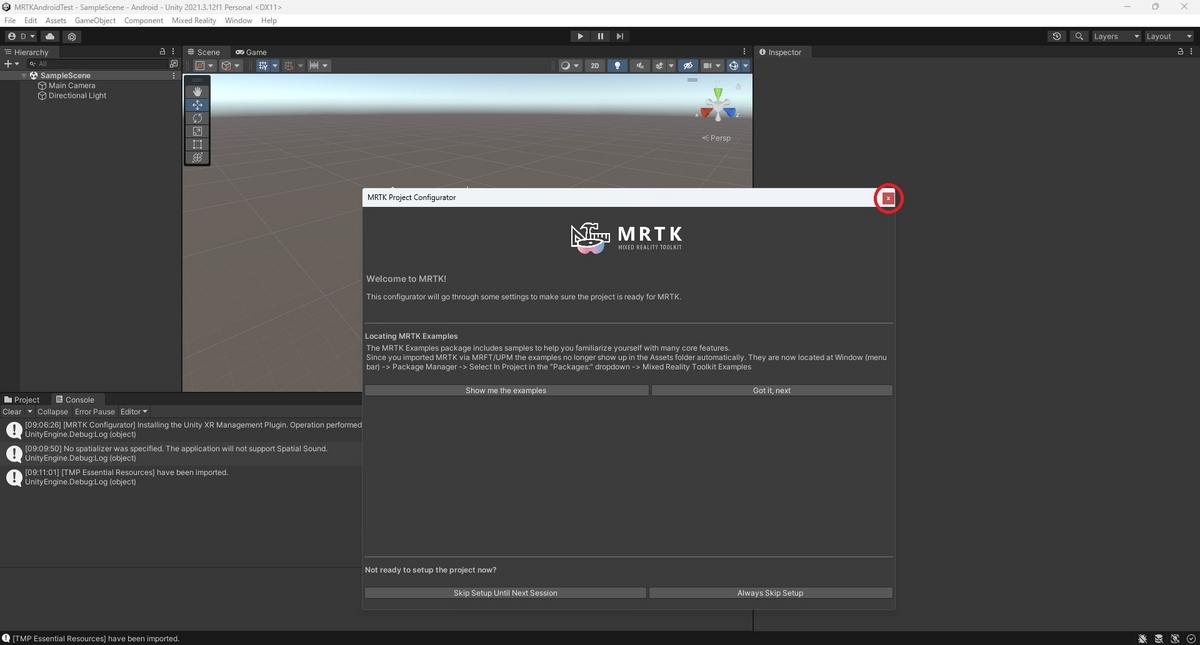Select the MRTK Configurator XR Management log entry
This screenshot has width=1200, height=645.
coord(181,430)
